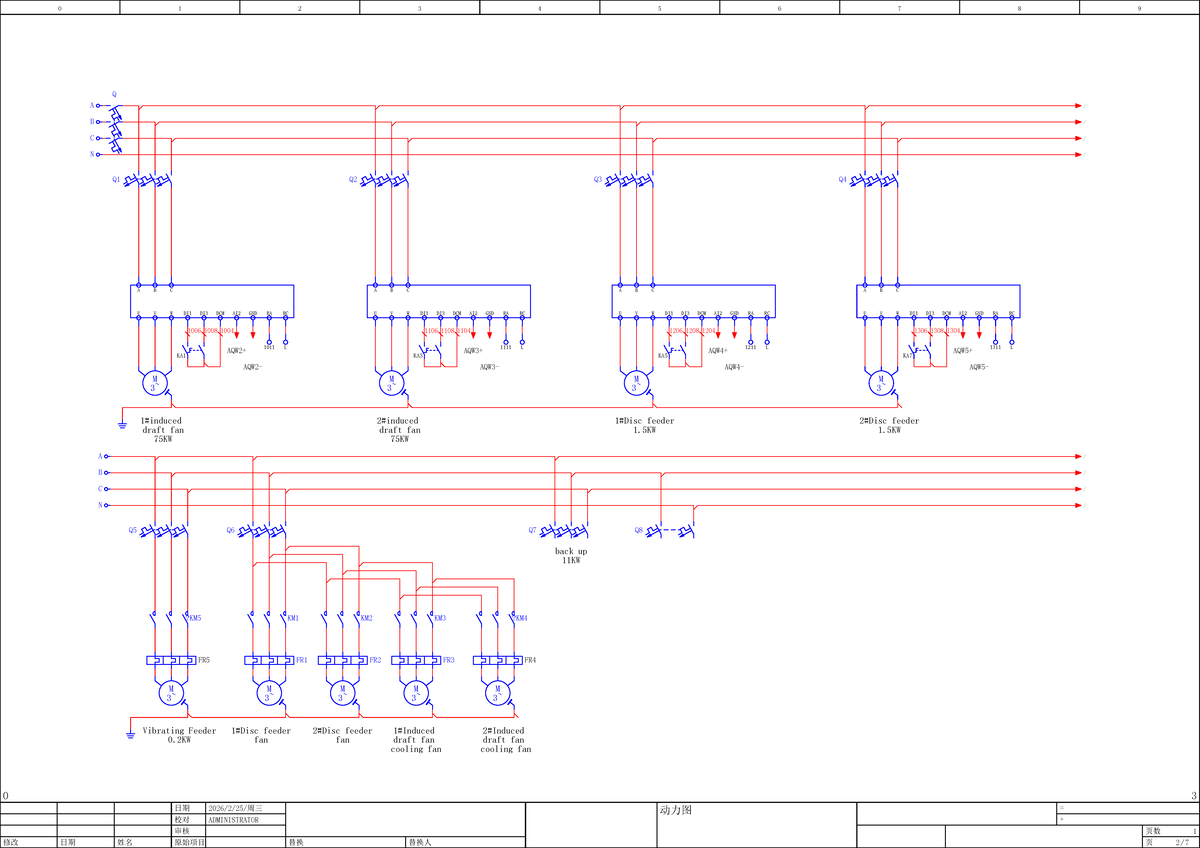Select the 1#Disc feeder 1.5KW motor symbol
The width and height of the screenshot is (1200, 848).
coord(636,383)
